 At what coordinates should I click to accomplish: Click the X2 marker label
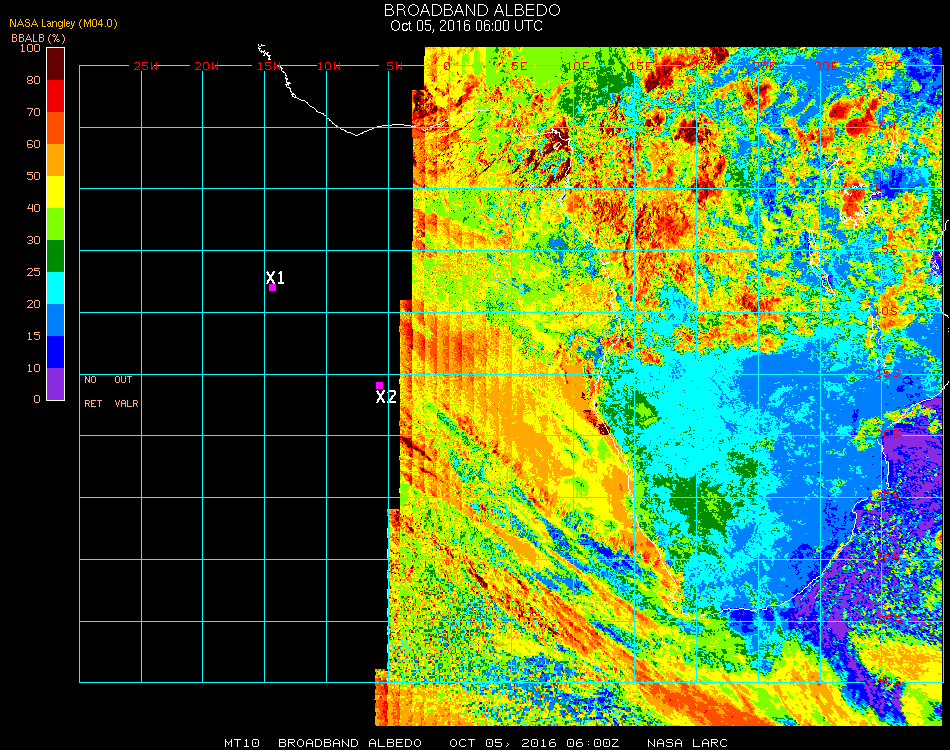(386, 397)
